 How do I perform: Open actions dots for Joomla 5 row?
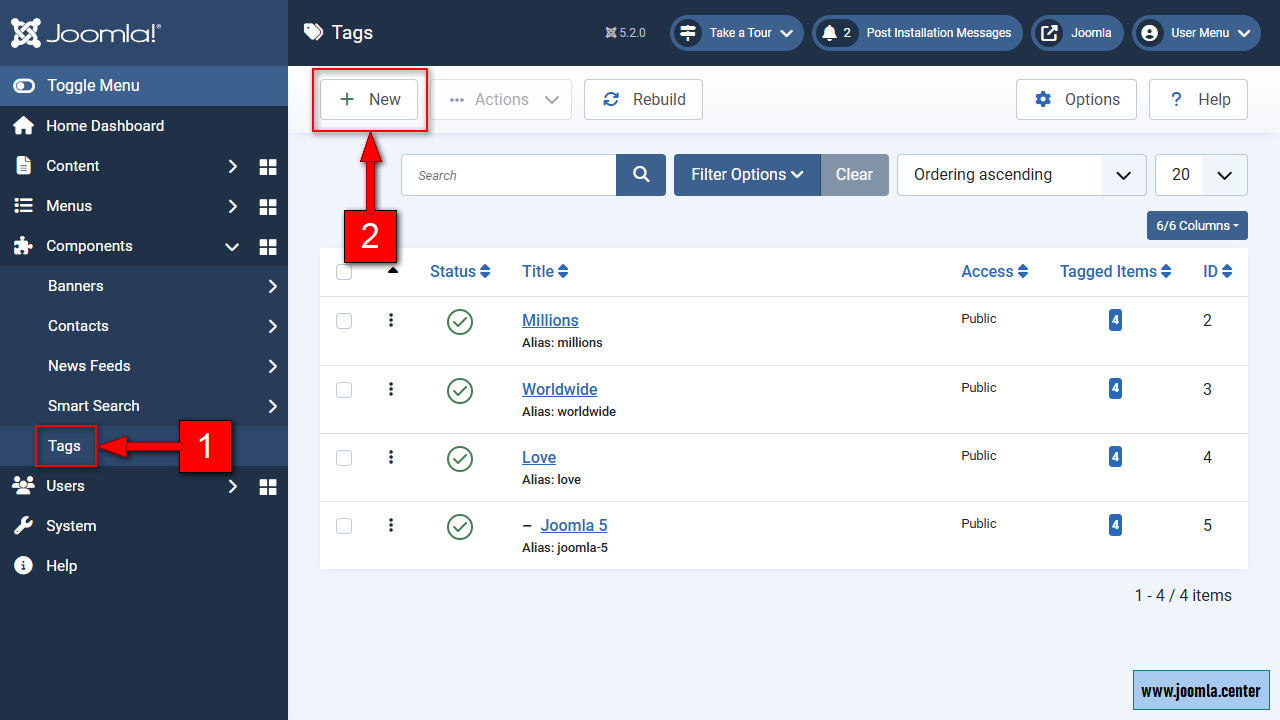[391, 525]
